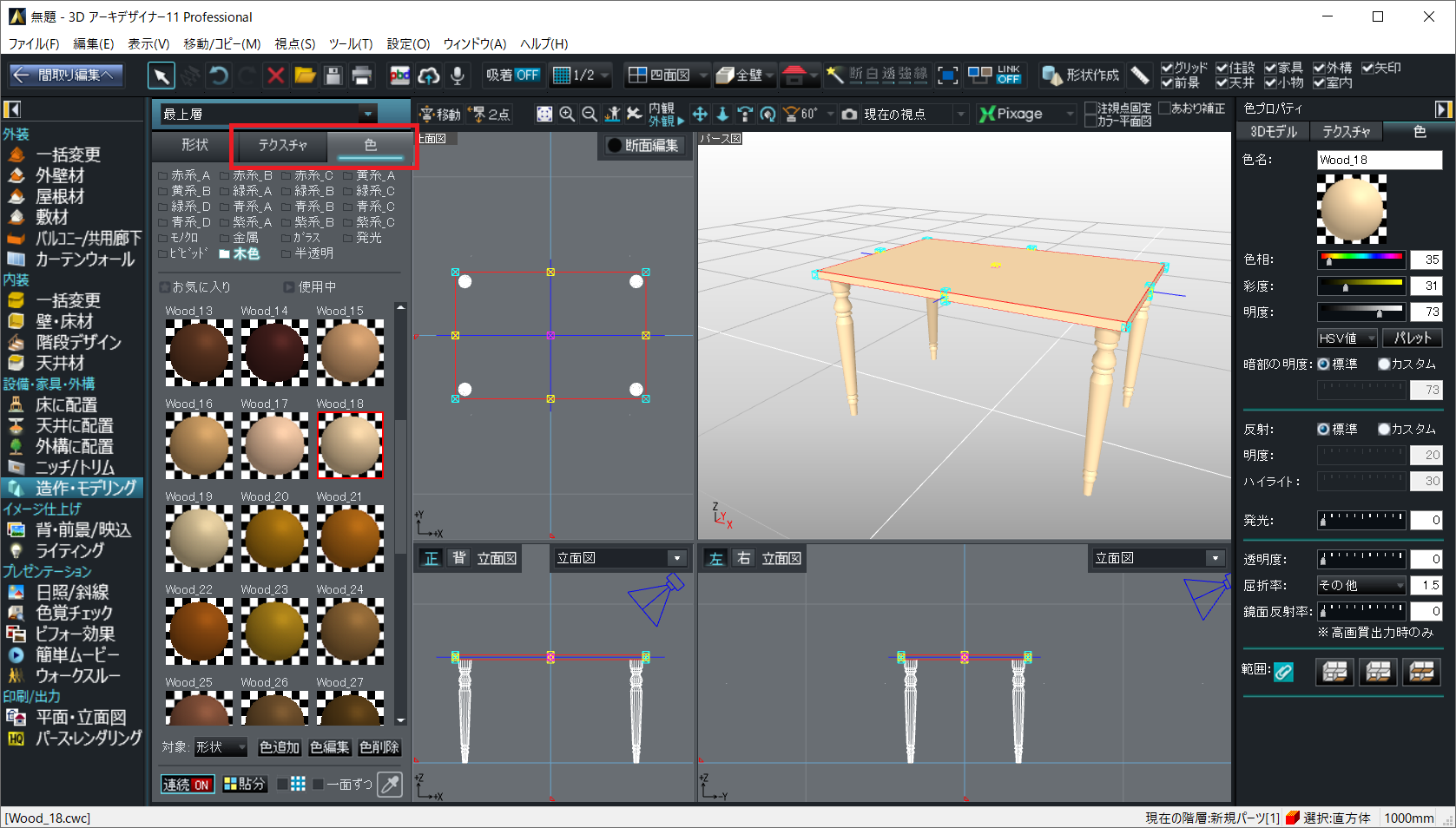
Task: Click the microphone icon in toolbar
Action: click(x=458, y=76)
